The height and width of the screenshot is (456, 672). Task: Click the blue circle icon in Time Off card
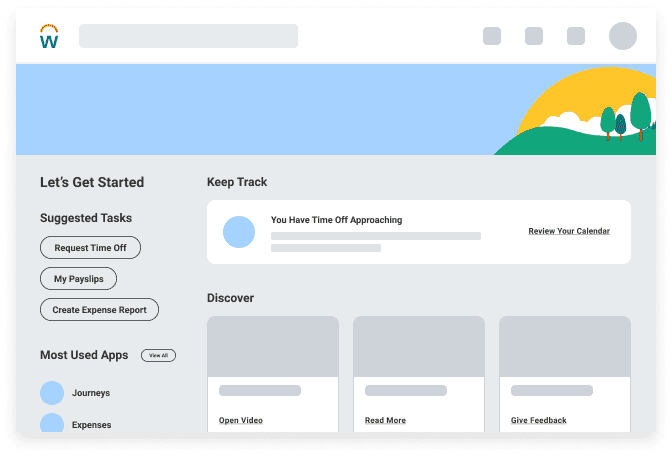(x=239, y=231)
